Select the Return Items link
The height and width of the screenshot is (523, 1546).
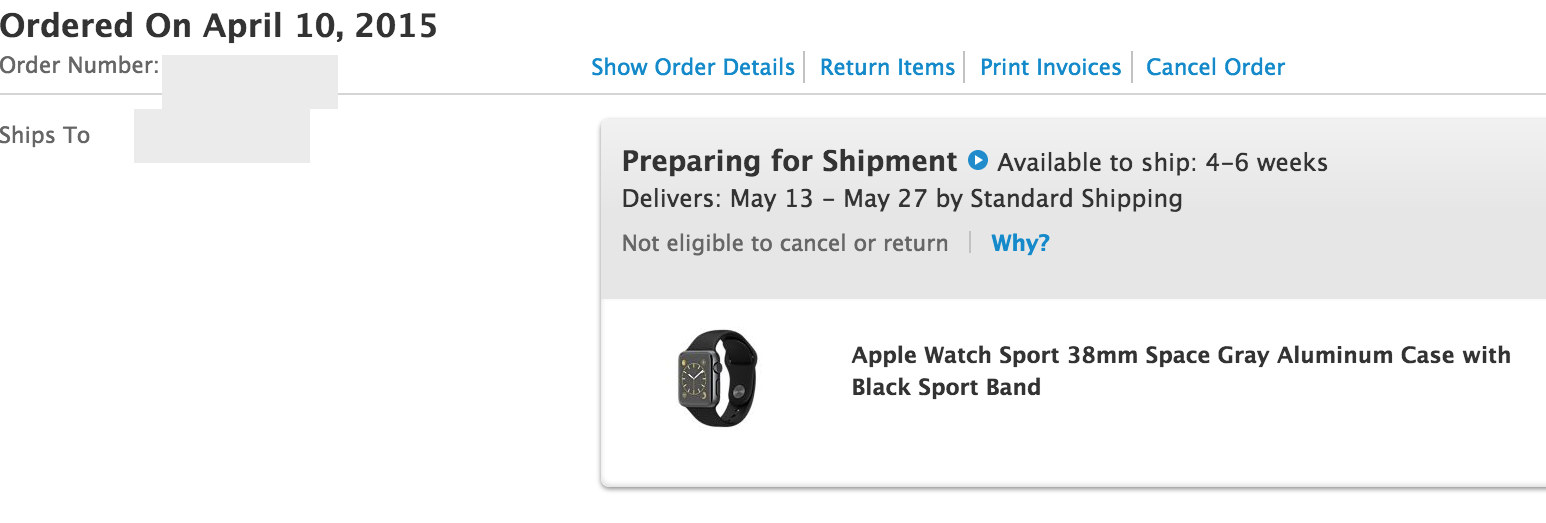[x=887, y=67]
